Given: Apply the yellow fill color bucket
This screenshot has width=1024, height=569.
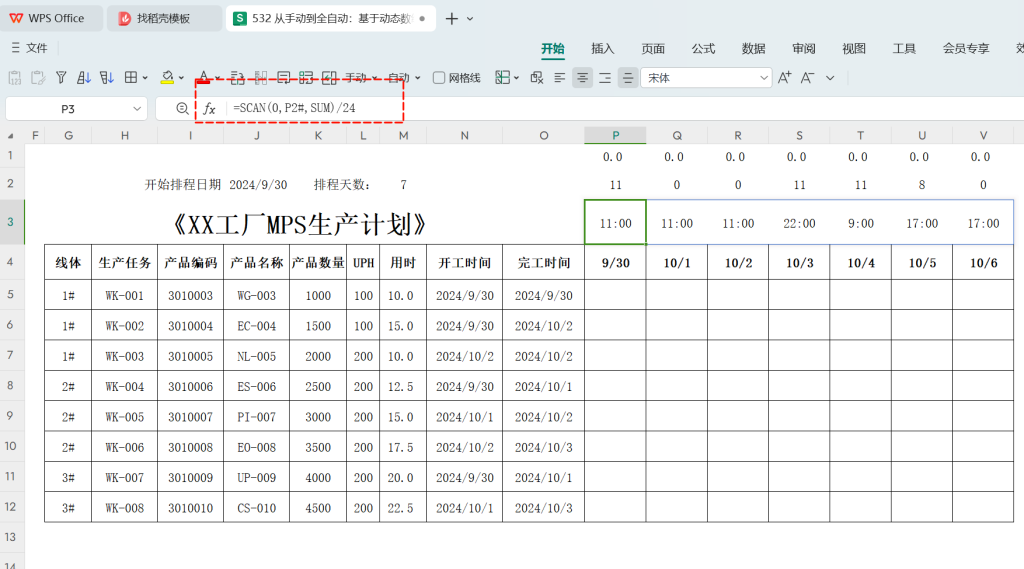Looking at the screenshot, I should click(167, 78).
